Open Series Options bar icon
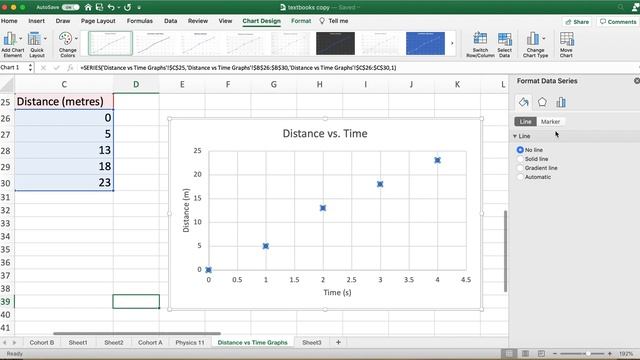Viewport: 640px width, 360px height. (561, 102)
